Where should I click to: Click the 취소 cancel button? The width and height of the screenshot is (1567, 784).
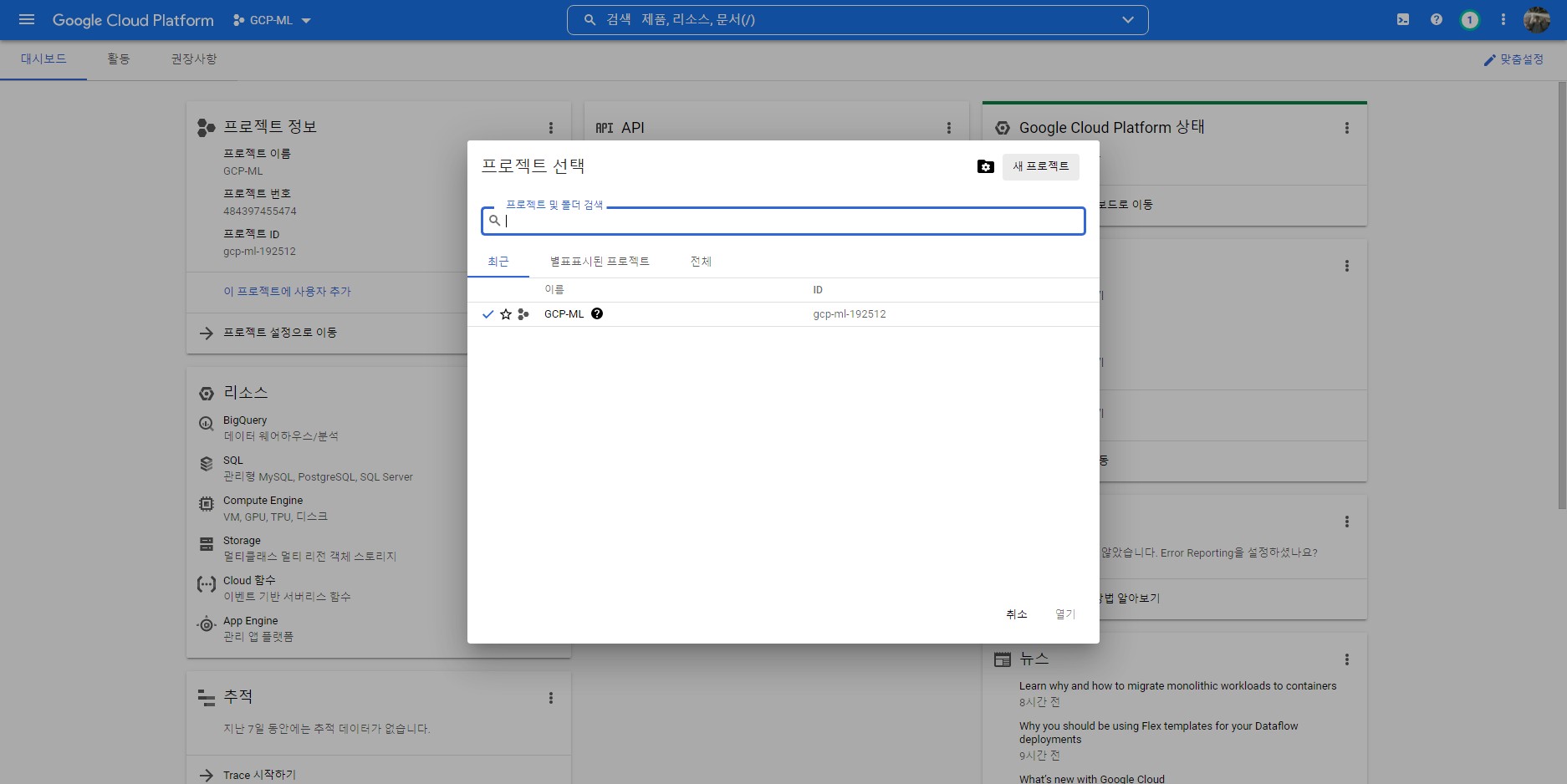point(1017,614)
